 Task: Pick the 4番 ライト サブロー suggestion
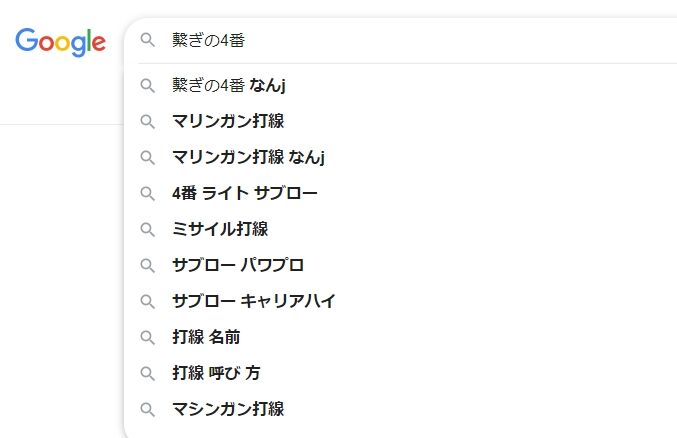tap(245, 193)
